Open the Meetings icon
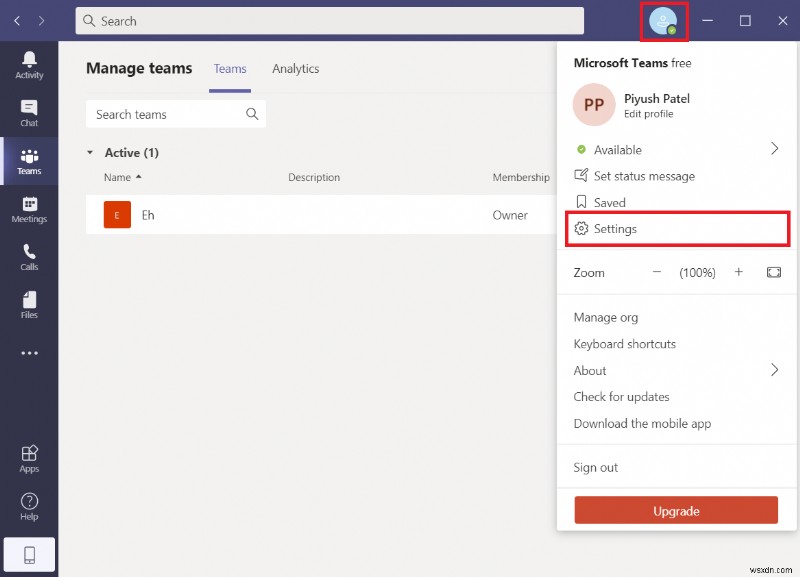Screen dimensions: 800x577 (29, 209)
